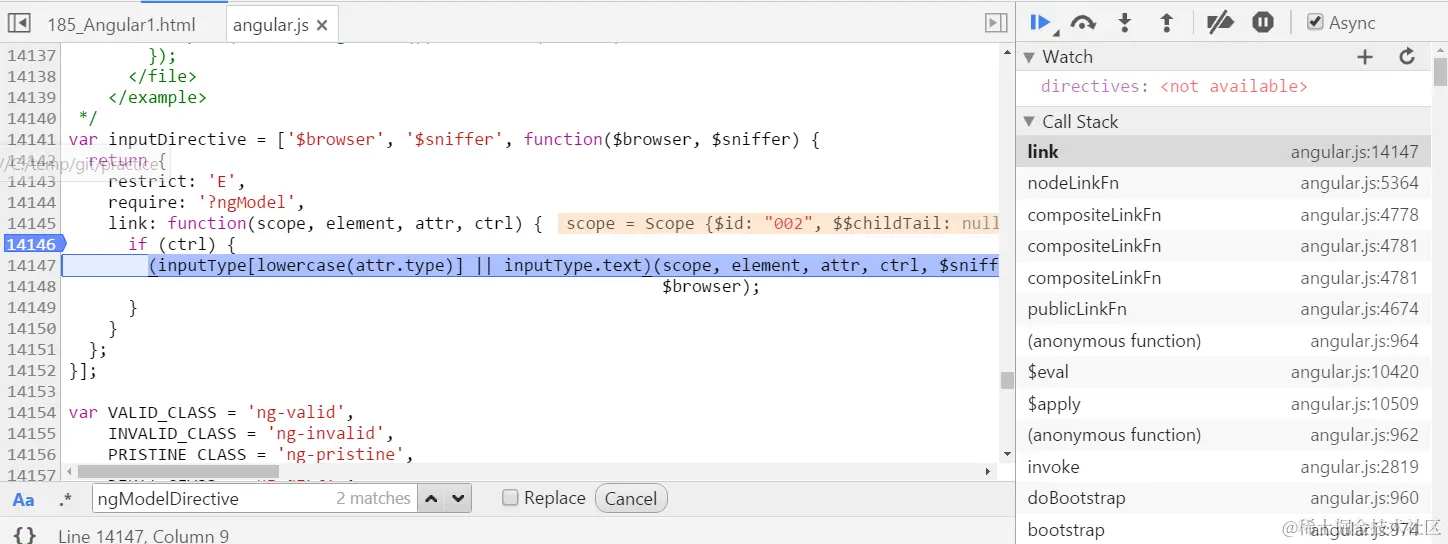This screenshot has width=1448, height=544.
Task: Close the angular.js tab
Action: pyautogui.click(x=322, y=26)
